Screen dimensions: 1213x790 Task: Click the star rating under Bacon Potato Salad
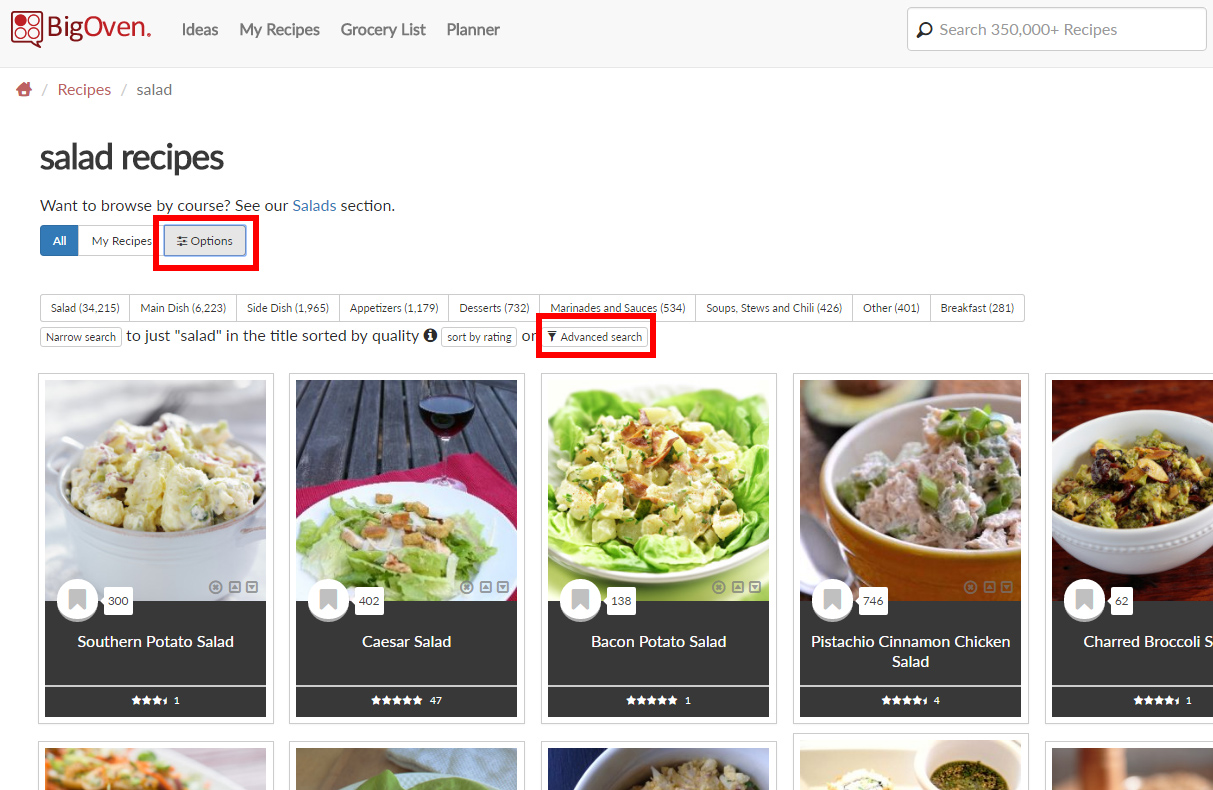652,701
